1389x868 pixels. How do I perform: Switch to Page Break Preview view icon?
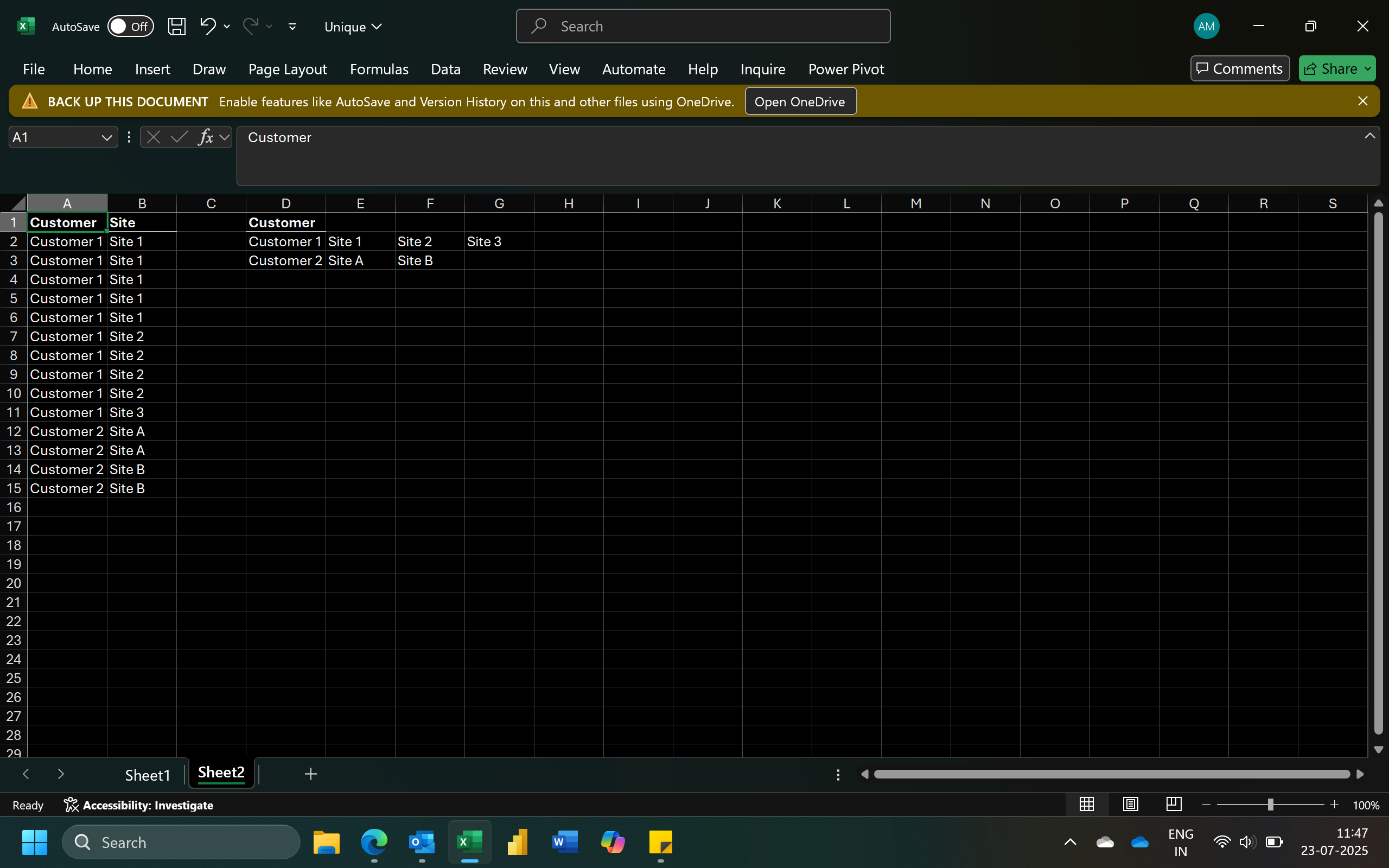click(1174, 805)
